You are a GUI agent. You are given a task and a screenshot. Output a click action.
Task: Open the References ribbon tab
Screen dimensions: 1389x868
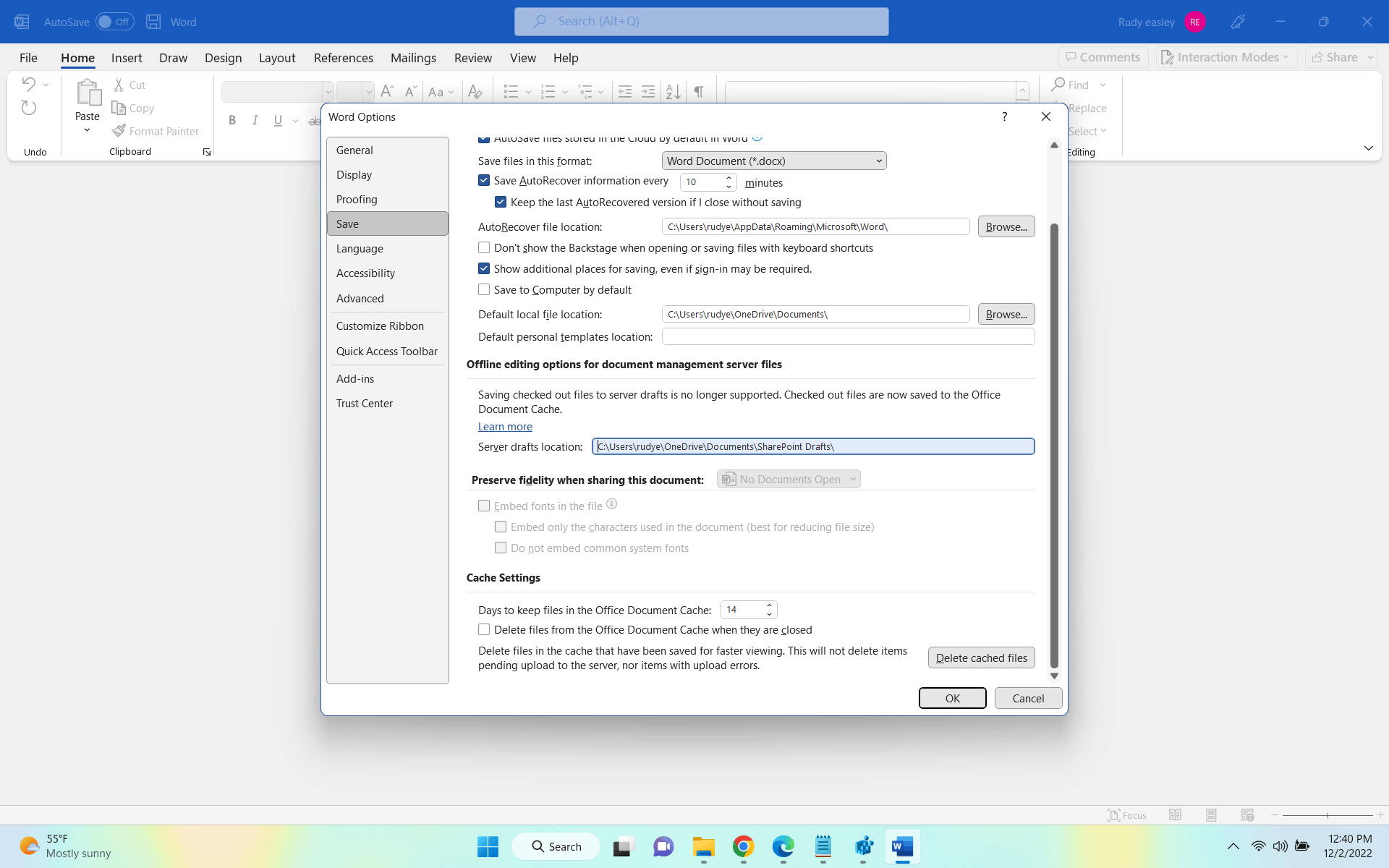(x=343, y=58)
